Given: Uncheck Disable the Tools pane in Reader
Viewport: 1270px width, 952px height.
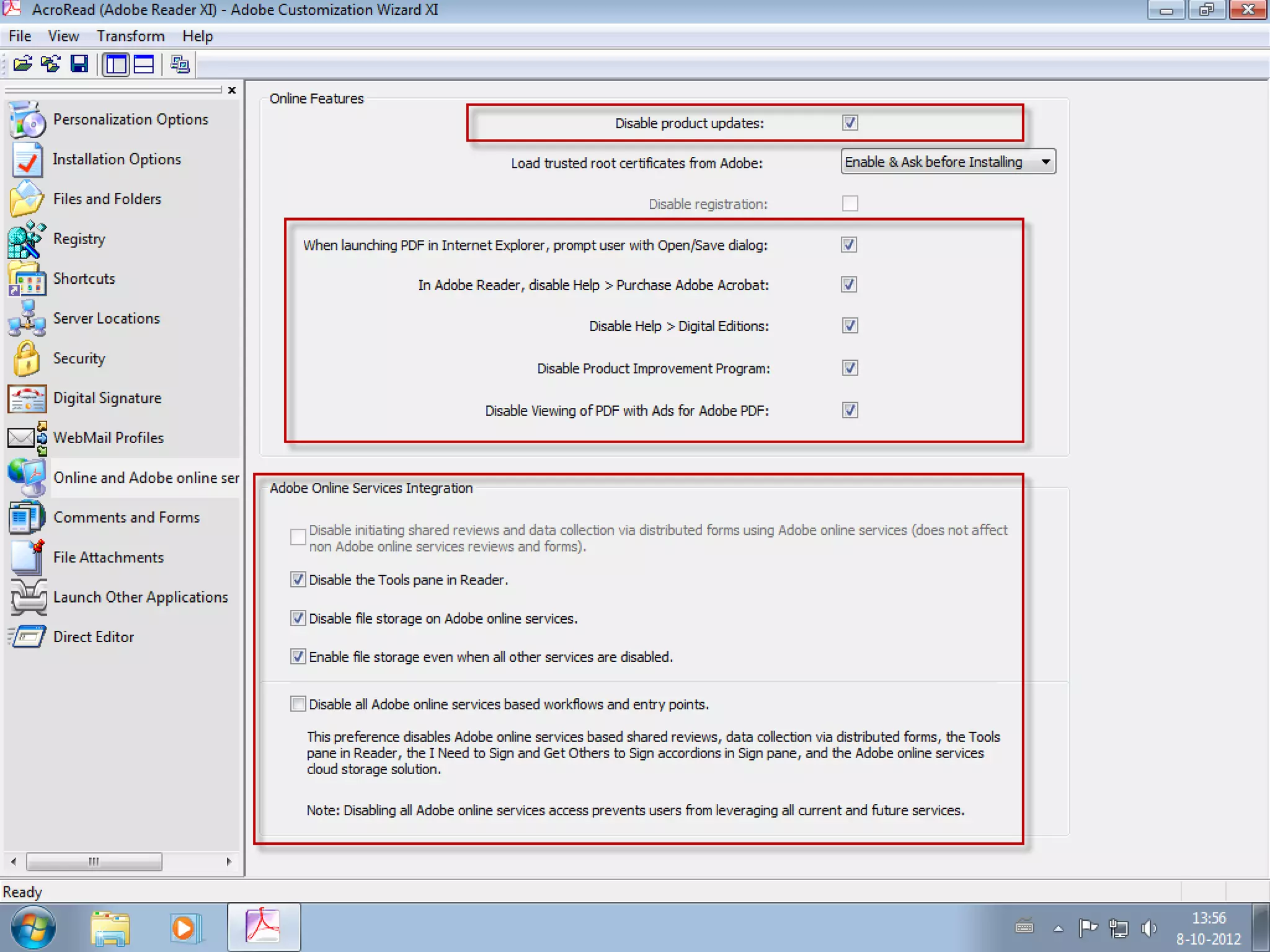Looking at the screenshot, I should (298, 580).
